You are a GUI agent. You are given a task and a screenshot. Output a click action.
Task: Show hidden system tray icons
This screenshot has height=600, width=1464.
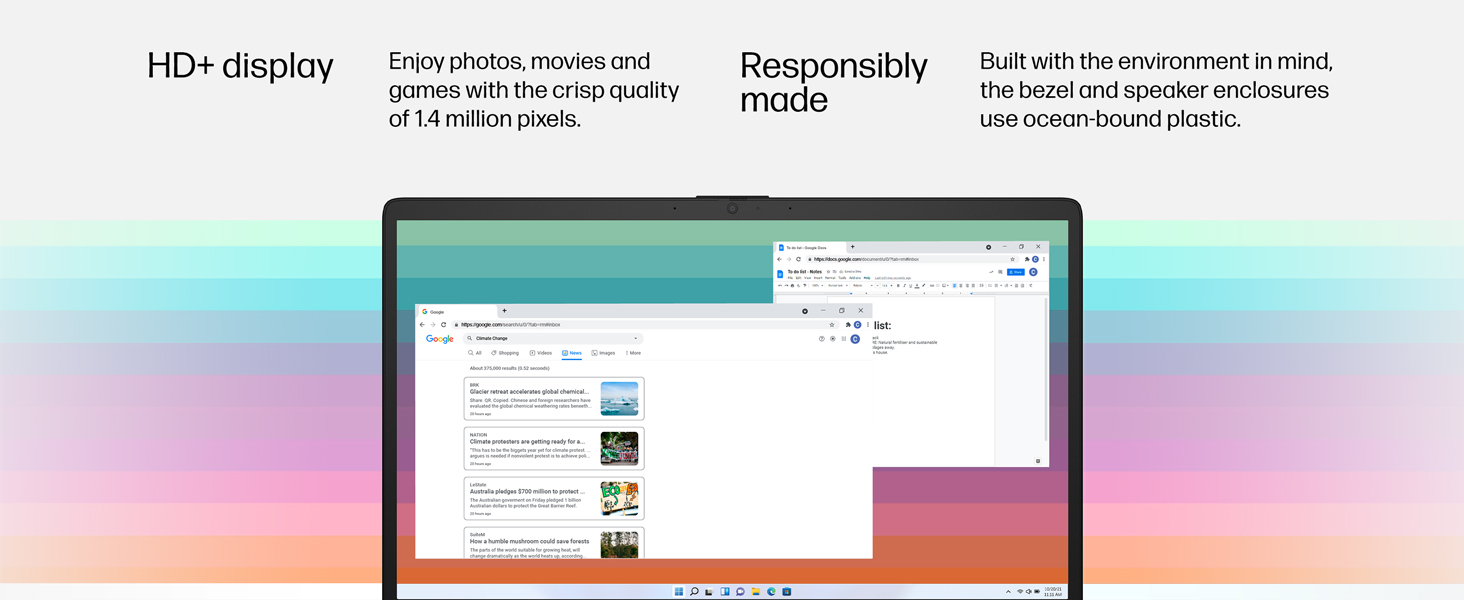(1008, 592)
